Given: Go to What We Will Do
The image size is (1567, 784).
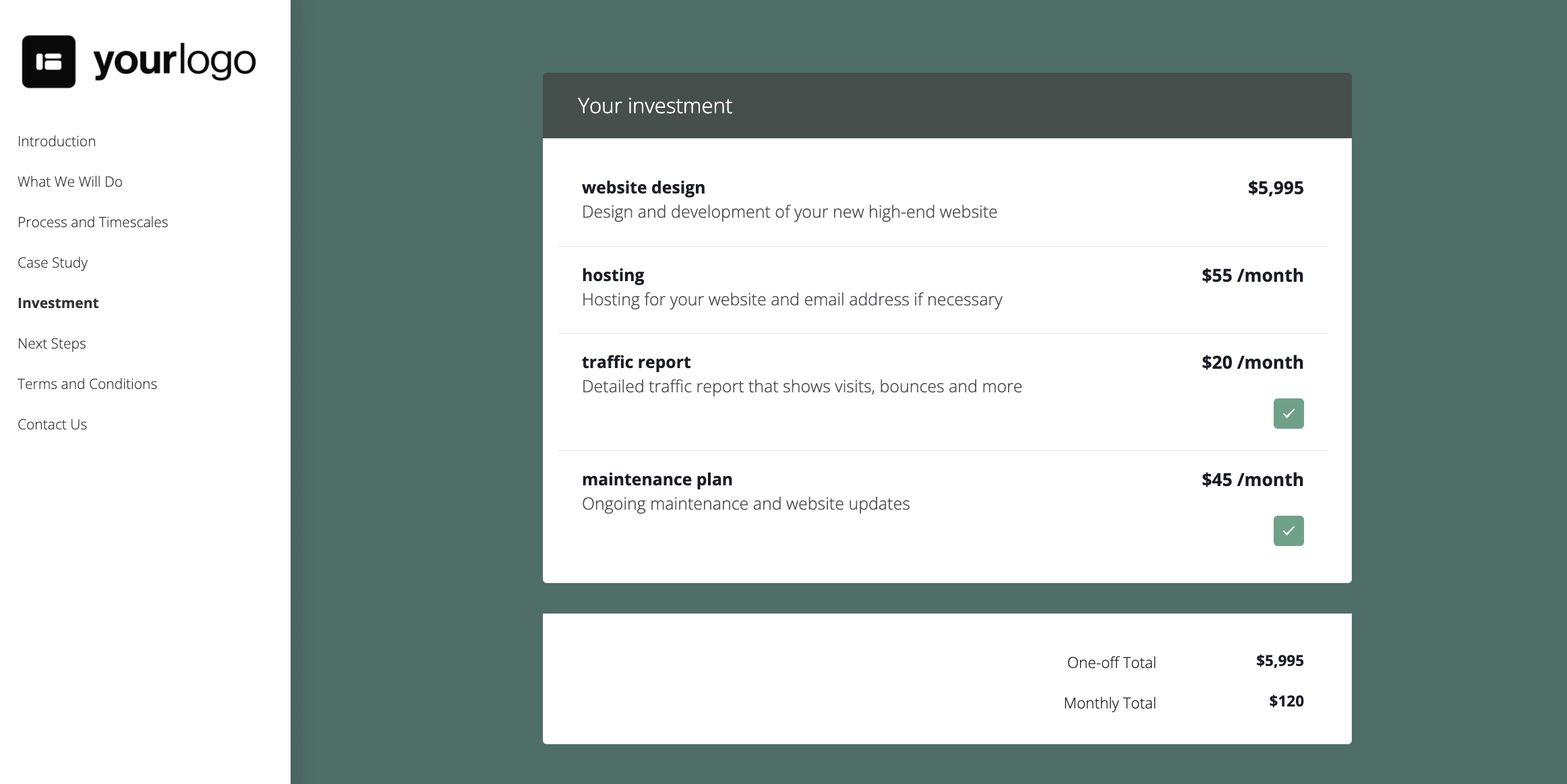Looking at the screenshot, I should [x=70, y=182].
